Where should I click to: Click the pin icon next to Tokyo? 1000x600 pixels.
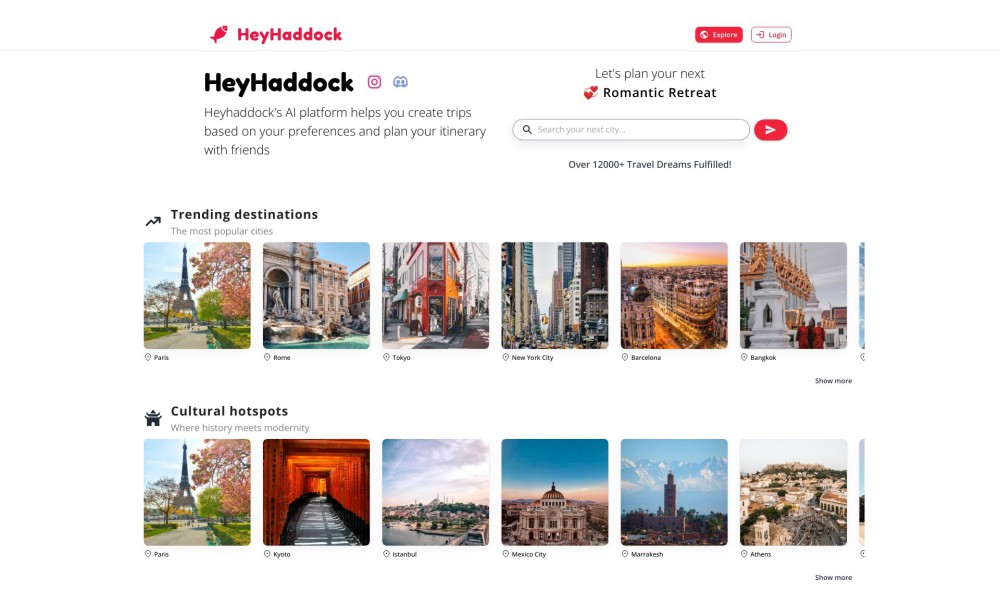[386, 357]
